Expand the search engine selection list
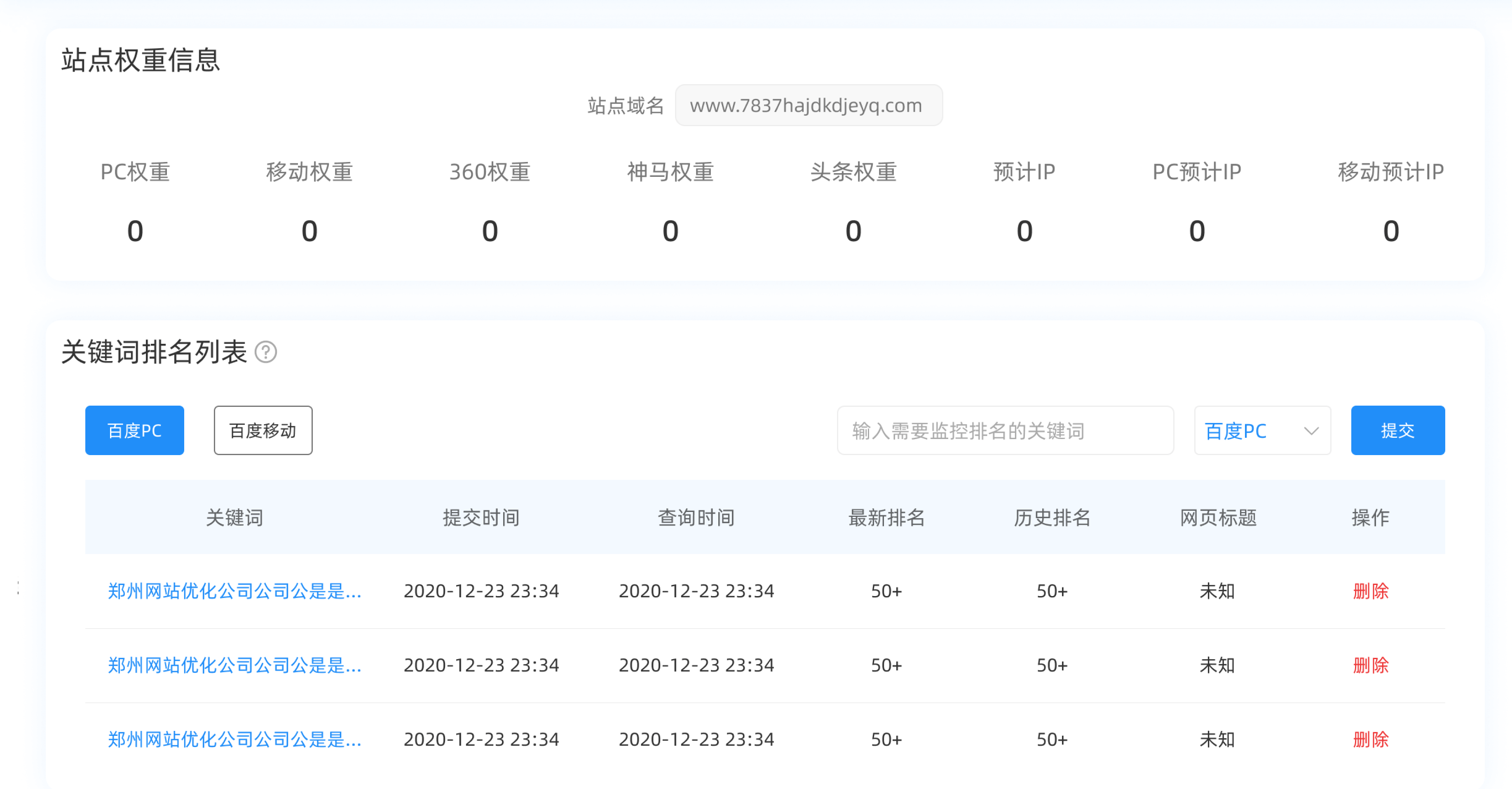 pyautogui.click(x=1262, y=430)
